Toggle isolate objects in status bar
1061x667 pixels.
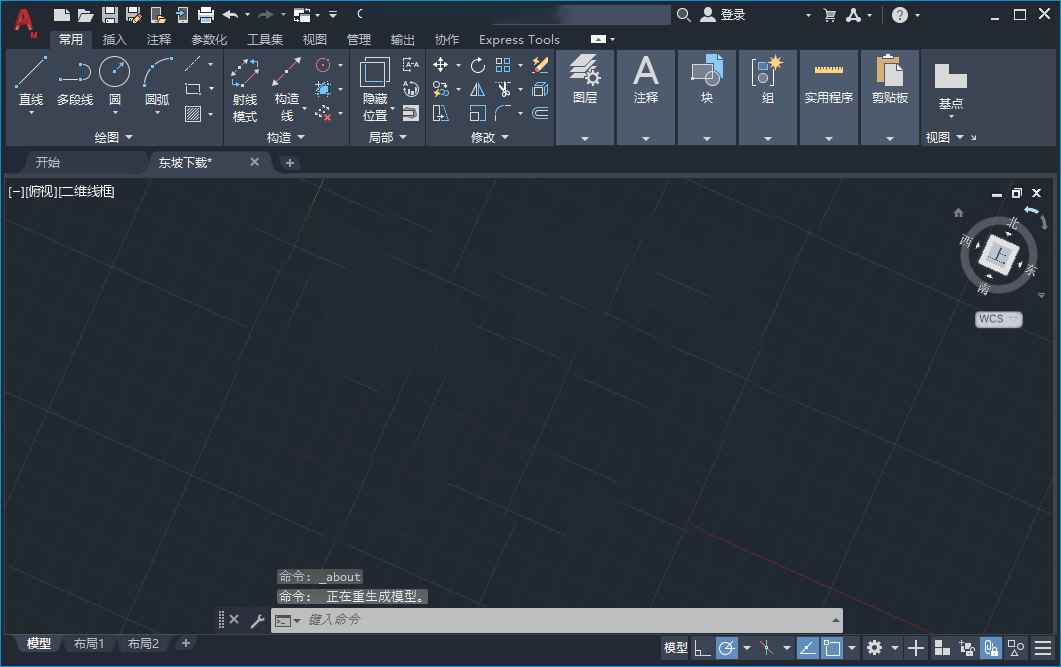click(1016, 648)
